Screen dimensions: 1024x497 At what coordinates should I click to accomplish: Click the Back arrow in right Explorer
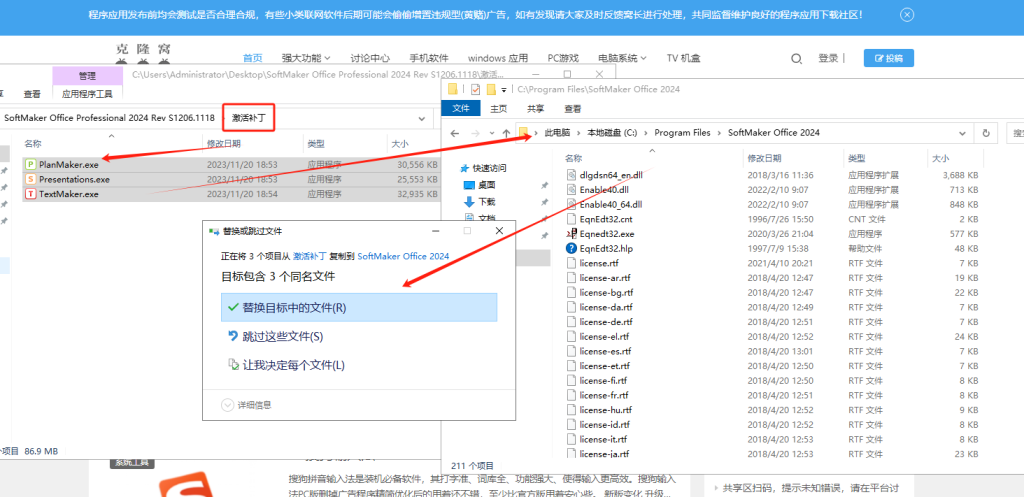click(x=456, y=133)
